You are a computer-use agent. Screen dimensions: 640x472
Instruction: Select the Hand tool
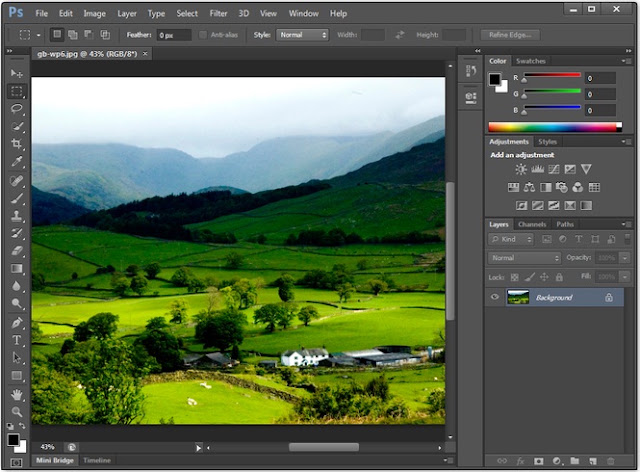(17, 394)
